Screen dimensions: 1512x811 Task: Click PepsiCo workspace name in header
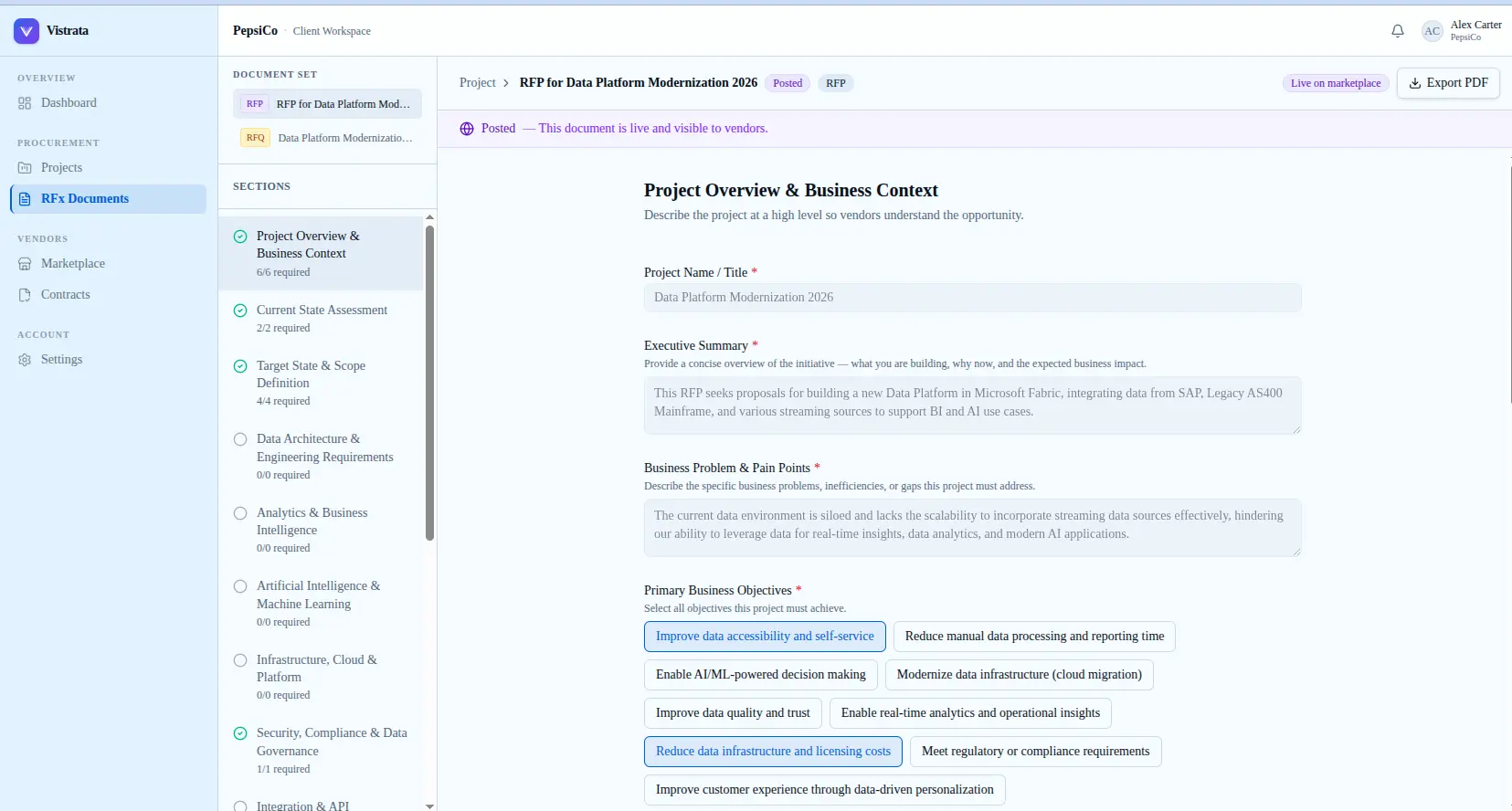pyautogui.click(x=255, y=31)
